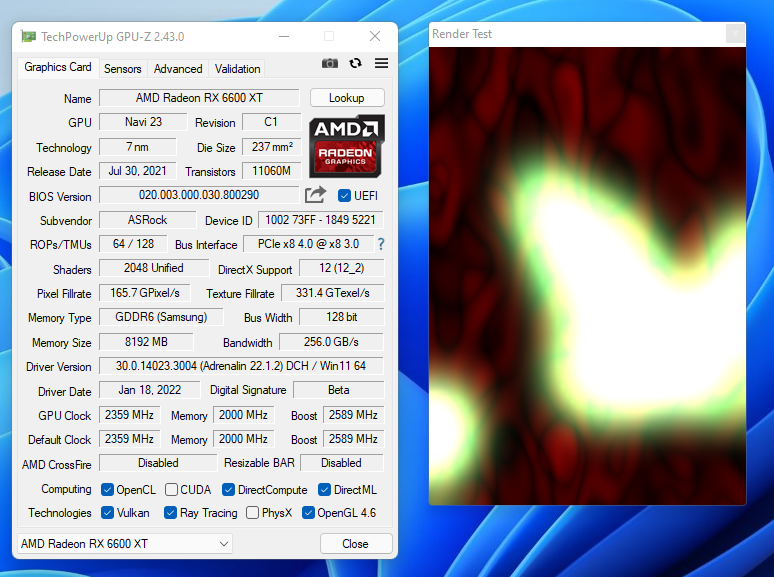This screenshot has width=774, height=577.
Task: Click the GPU-Z title bar app icon
Action: pyautogui.click(x=28, y=37)
